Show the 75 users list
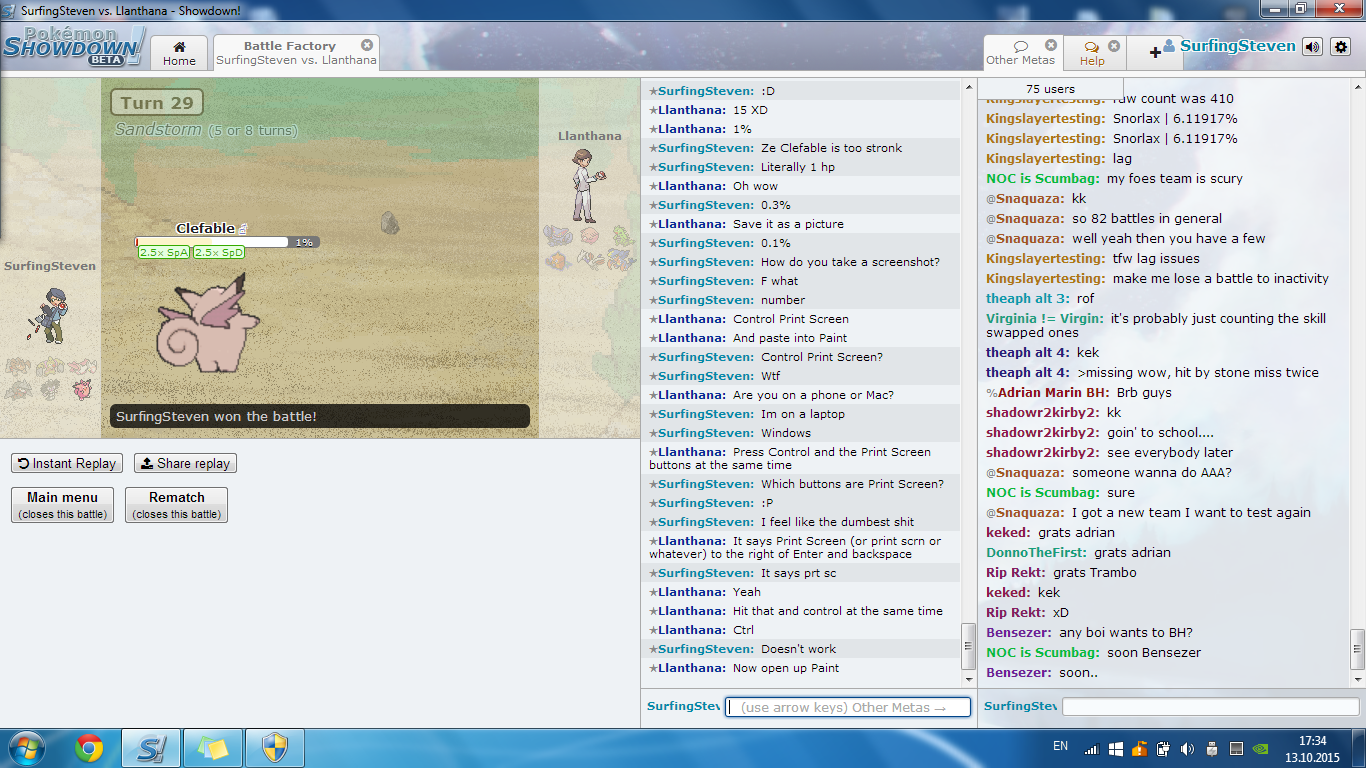 coord(1050,89)
